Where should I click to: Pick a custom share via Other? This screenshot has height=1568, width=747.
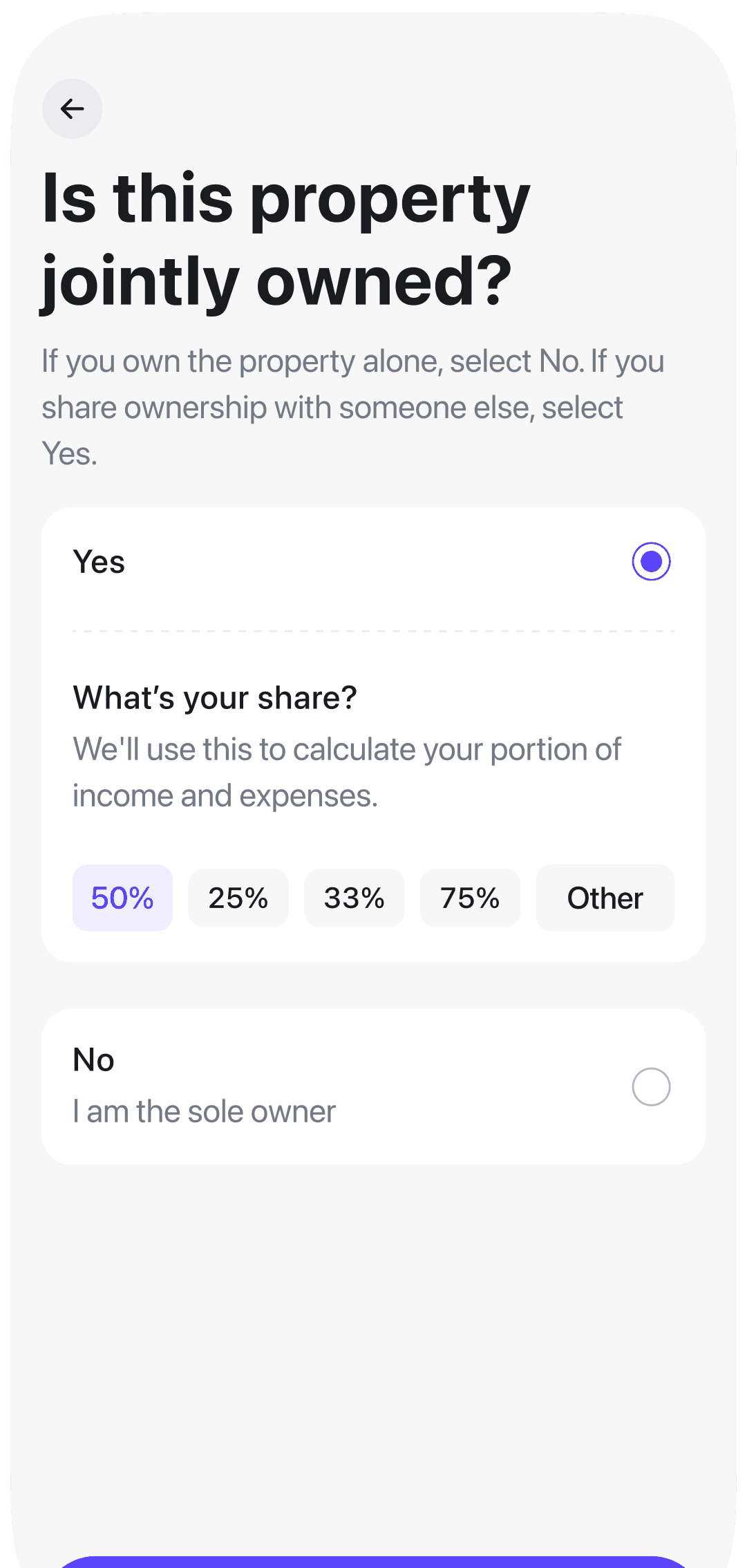click(604, 898)
